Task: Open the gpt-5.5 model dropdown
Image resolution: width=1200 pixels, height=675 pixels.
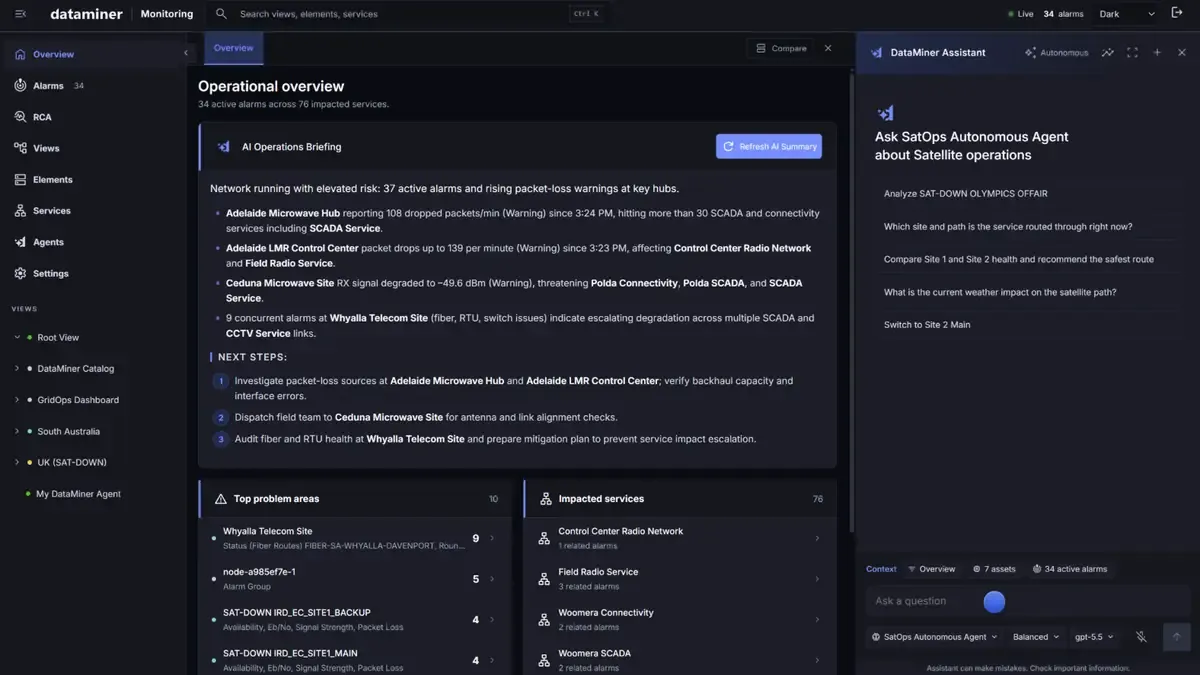Action: pos(1093,637)
